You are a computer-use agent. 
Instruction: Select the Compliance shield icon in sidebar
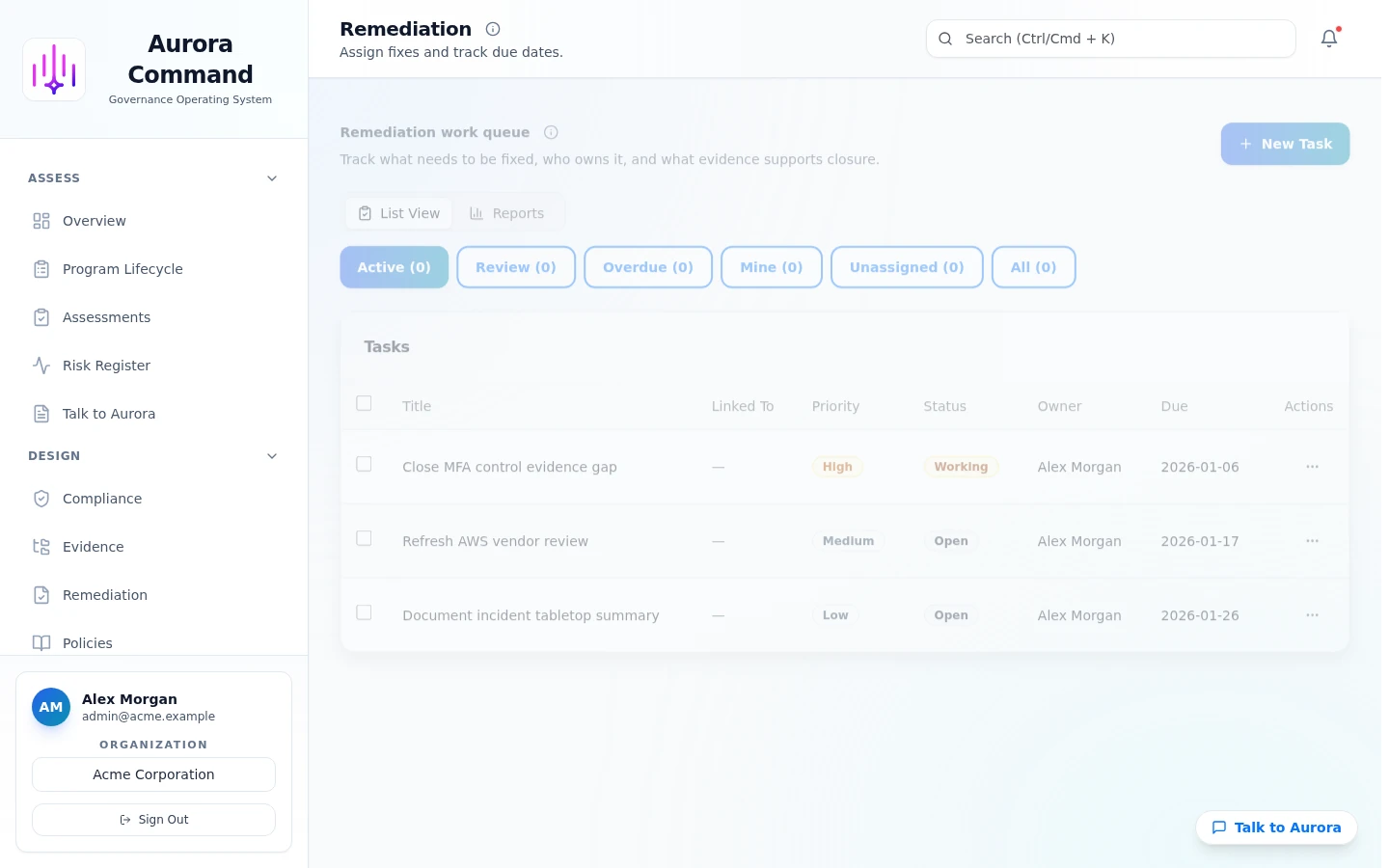(x=41, y=499)
